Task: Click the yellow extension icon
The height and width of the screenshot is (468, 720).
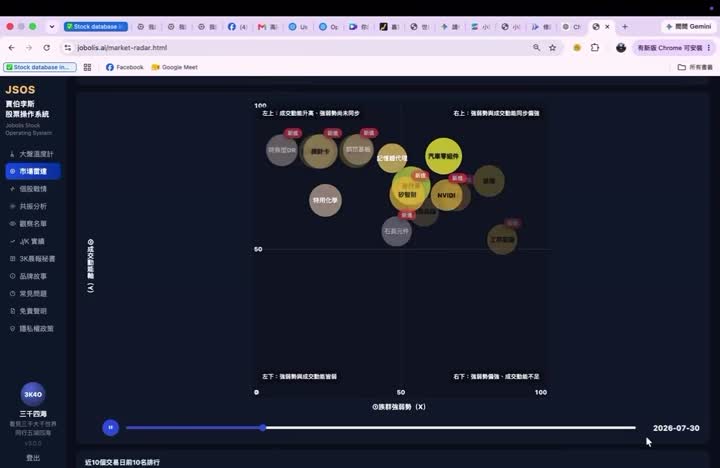Action: 577,47
